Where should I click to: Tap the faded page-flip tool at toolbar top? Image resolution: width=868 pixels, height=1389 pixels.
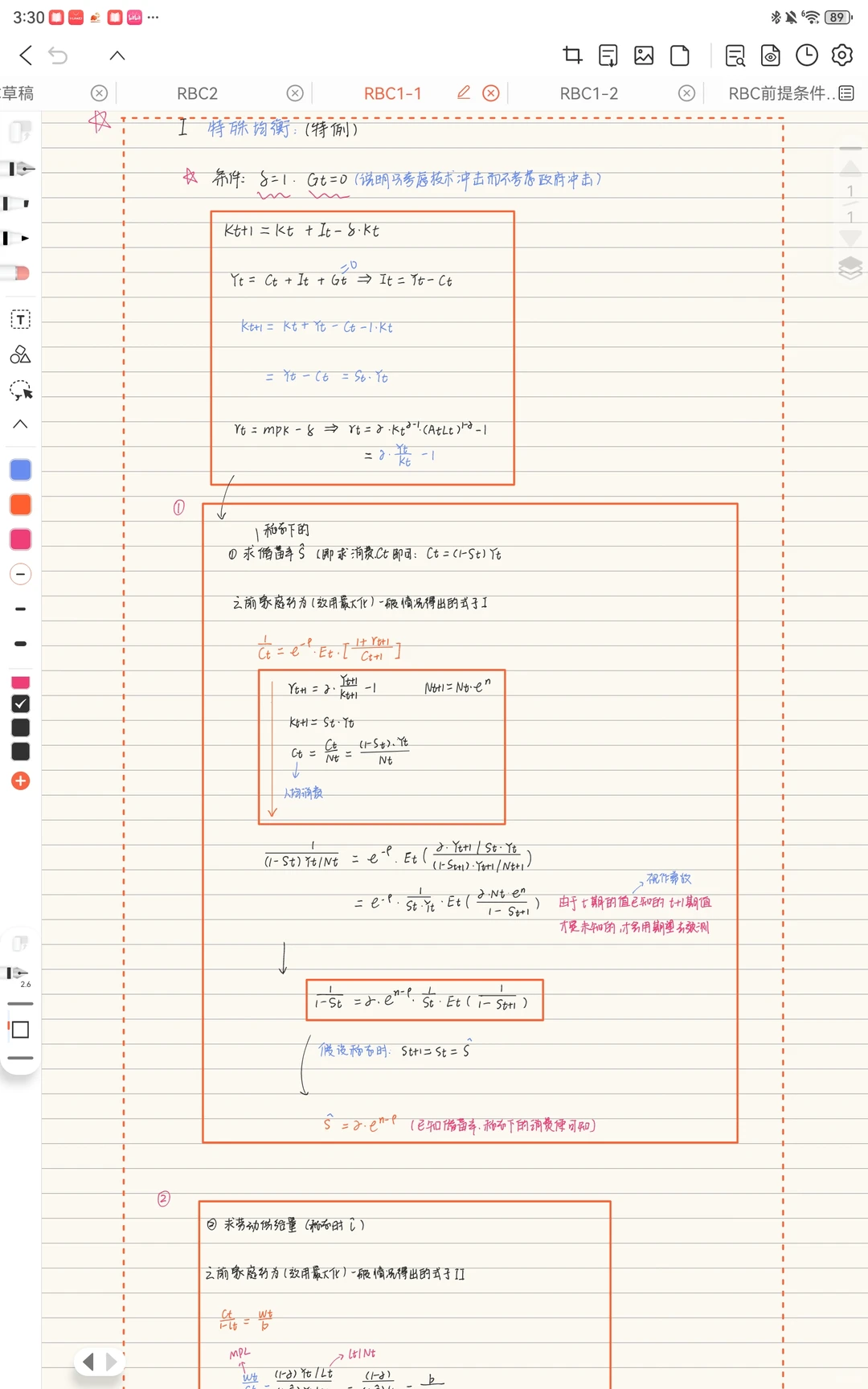pos(19,131)
